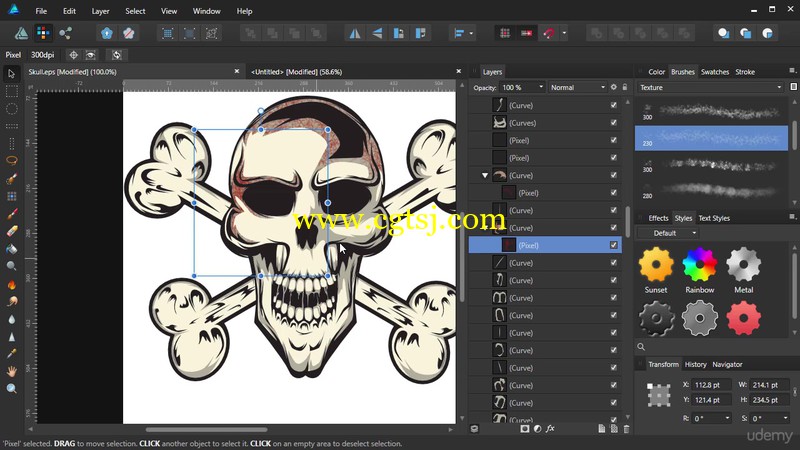Click the Flip Horizontal toolbar icon
800x450 pixels.
pos(355,33)
